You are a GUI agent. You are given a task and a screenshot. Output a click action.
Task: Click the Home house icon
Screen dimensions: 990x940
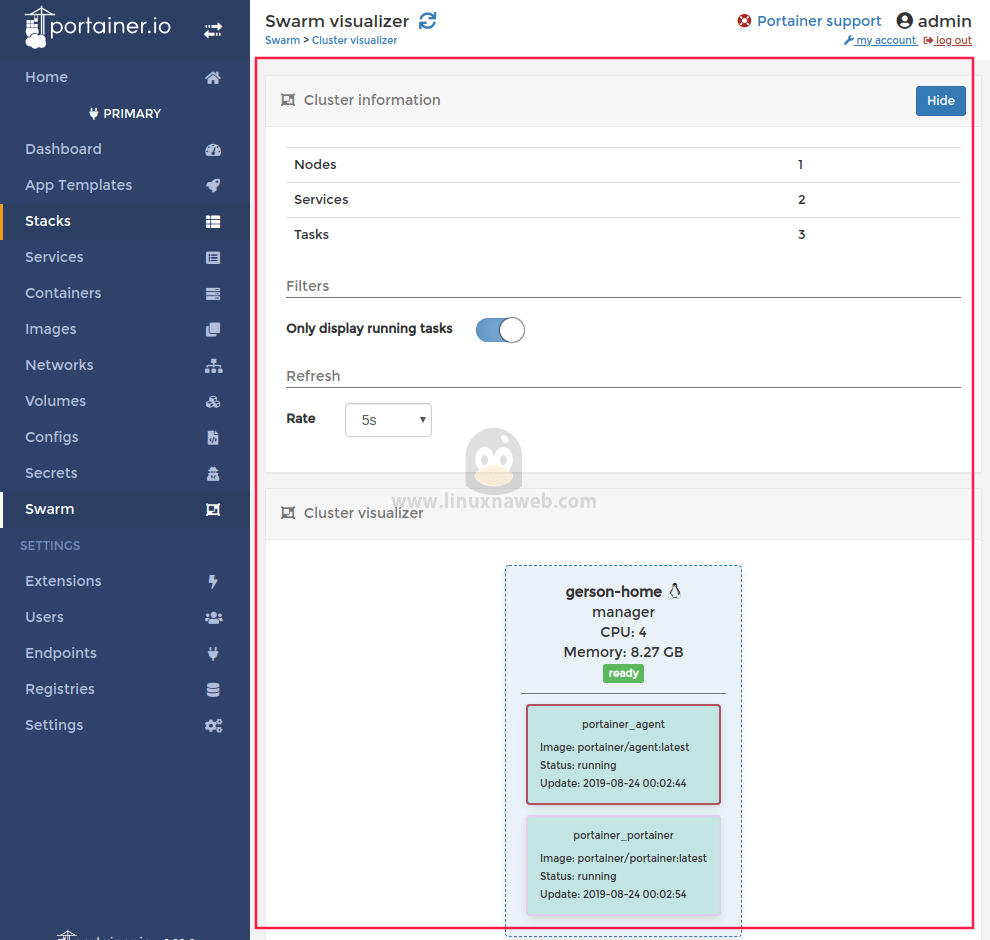point(213,78)
